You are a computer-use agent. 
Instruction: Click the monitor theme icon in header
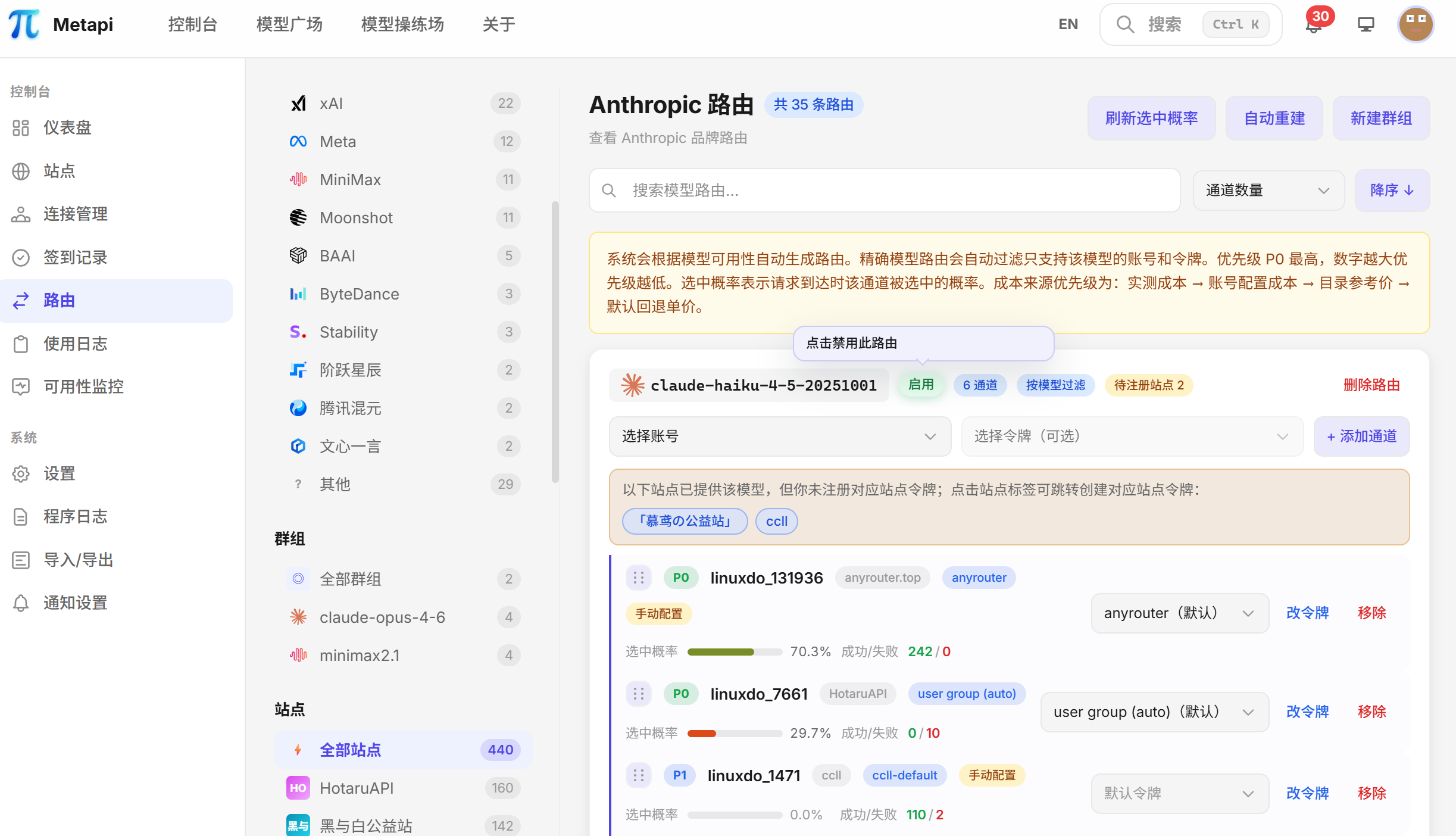1366,24
